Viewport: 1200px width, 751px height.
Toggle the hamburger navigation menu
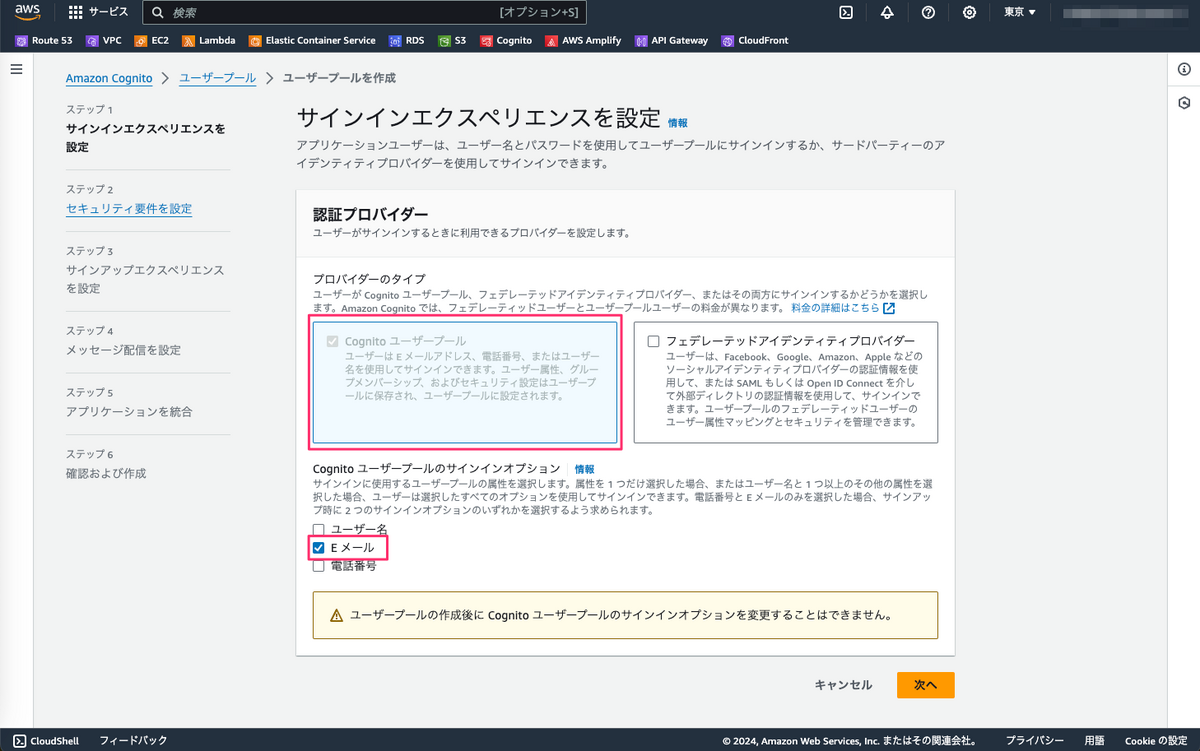point(16,69)
